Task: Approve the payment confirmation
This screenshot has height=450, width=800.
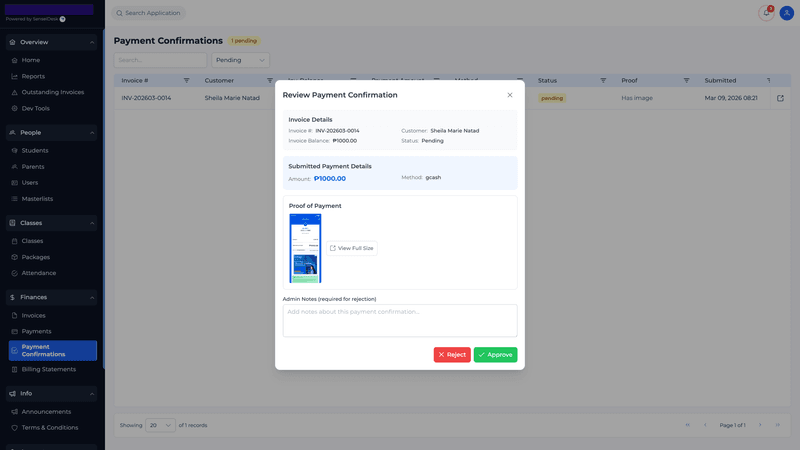Action: tap(495, 355)
